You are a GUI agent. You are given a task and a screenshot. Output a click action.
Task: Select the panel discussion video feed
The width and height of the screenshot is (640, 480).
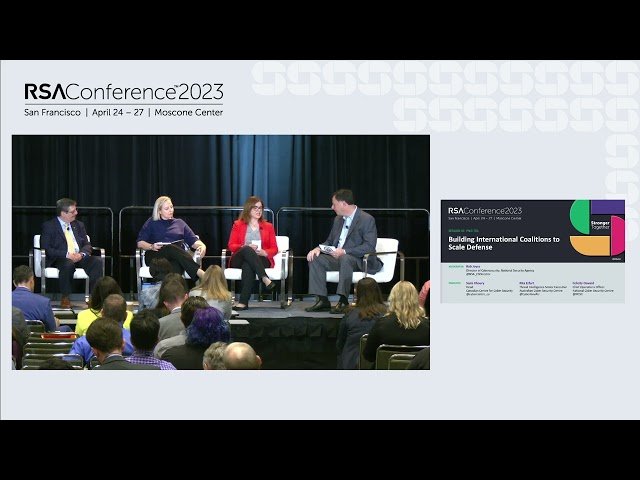point(221,252)
